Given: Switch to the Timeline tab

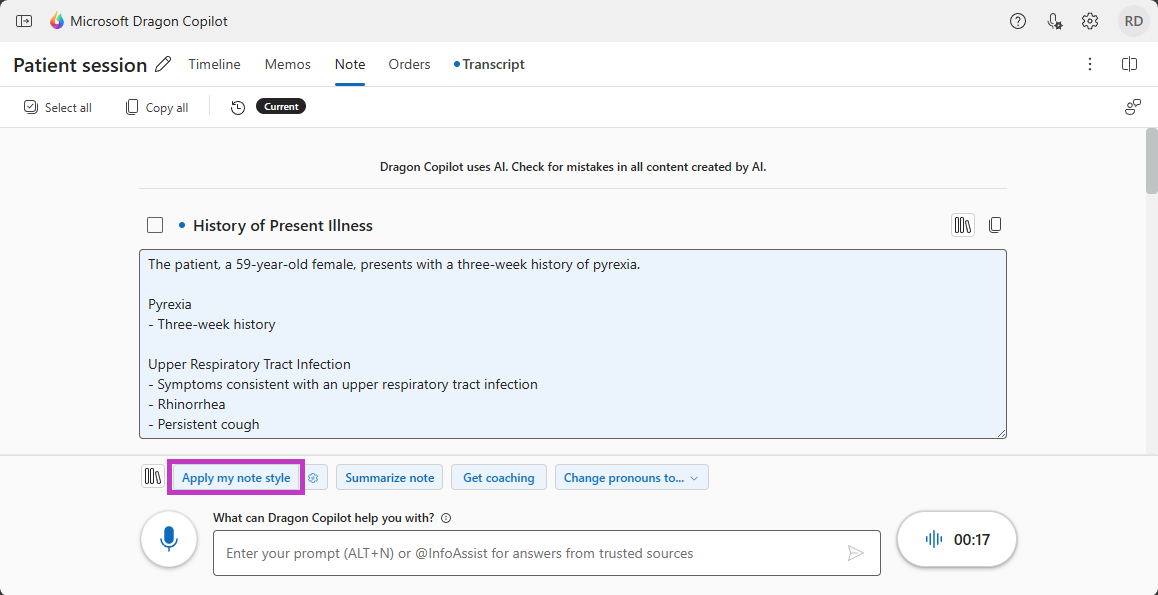Looking at the screenshot, I should (x=214, y=64).
